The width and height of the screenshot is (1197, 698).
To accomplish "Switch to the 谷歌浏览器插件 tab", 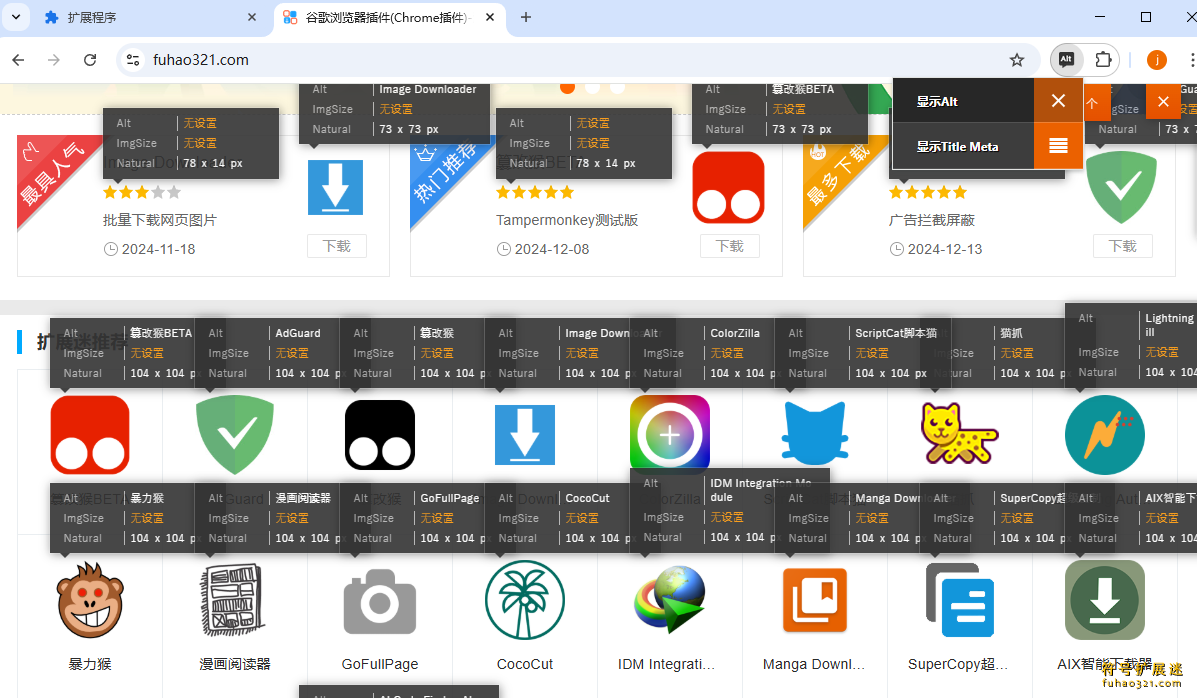I will click(x=389, y=18).
